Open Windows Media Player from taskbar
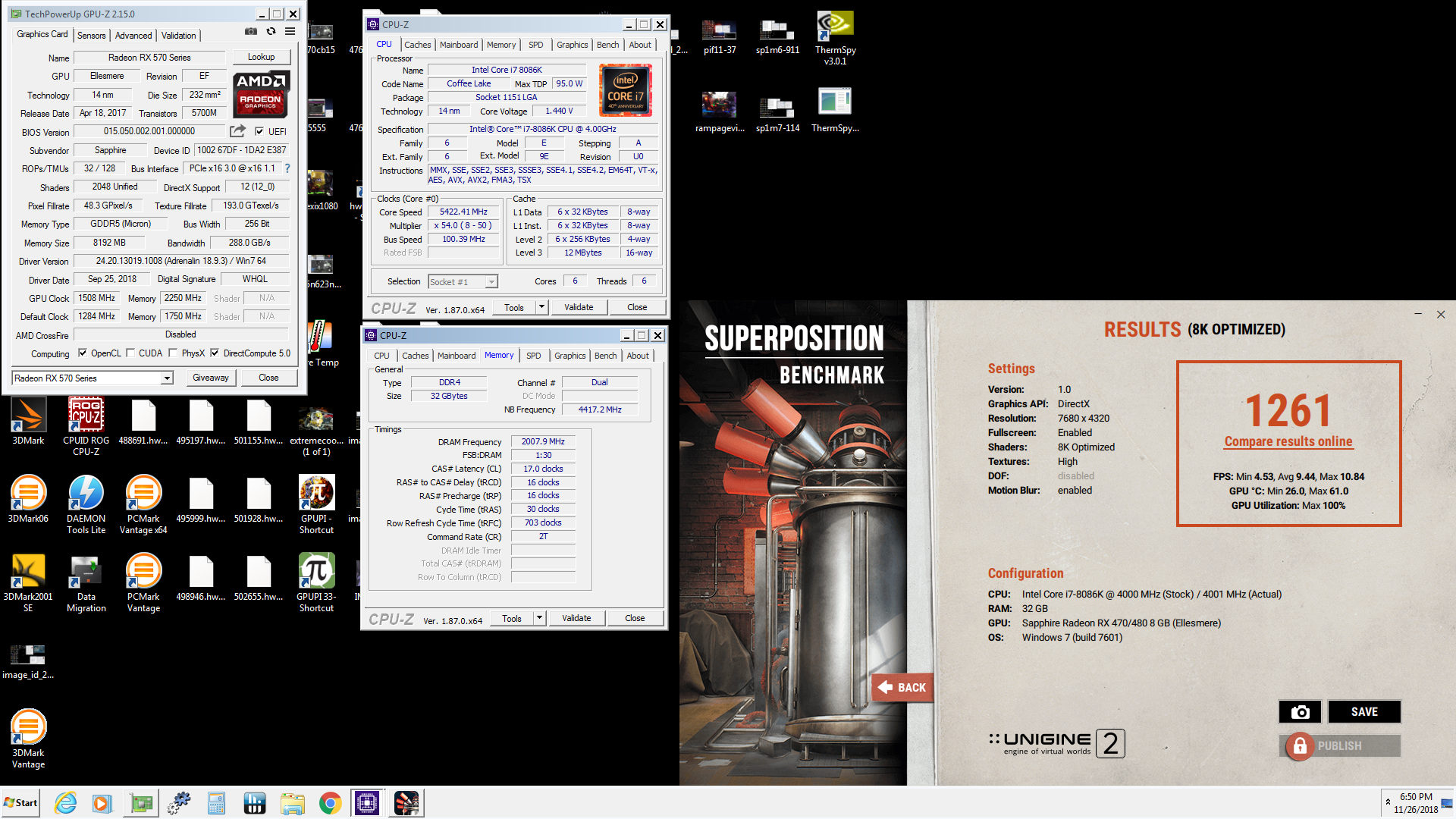The height and width of the screenshot is (819, 1456). [x=102, y=802]
